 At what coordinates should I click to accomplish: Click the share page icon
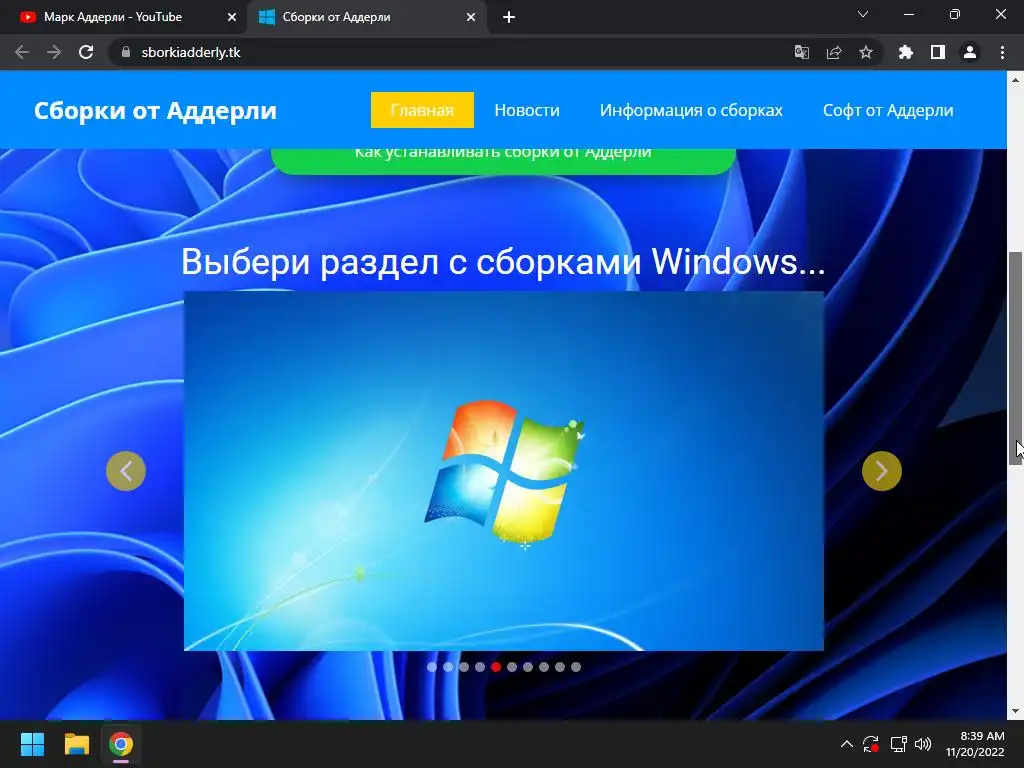(x=833, y=52)
